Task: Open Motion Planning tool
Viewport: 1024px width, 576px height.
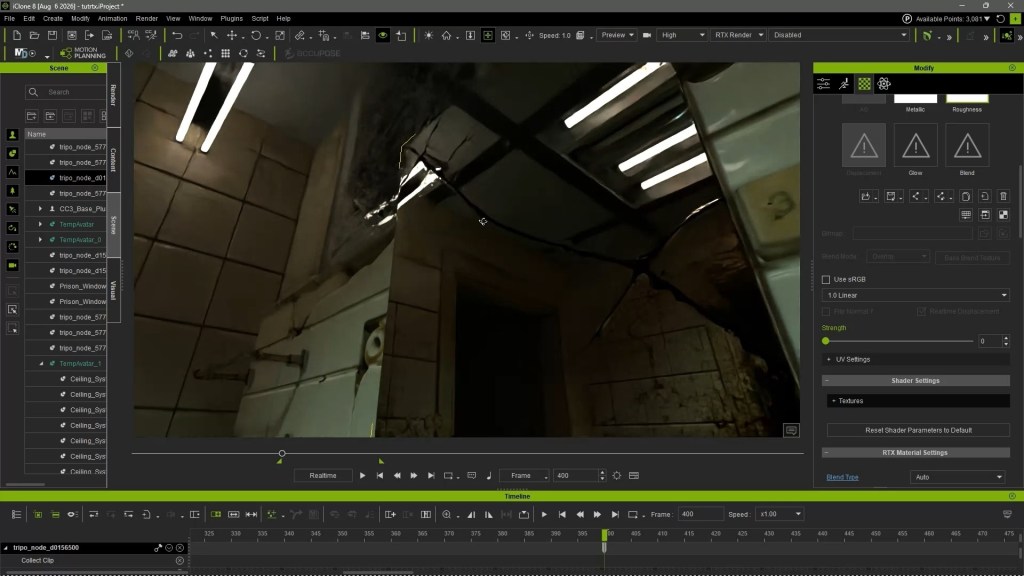Action: [x=83, y=53]
